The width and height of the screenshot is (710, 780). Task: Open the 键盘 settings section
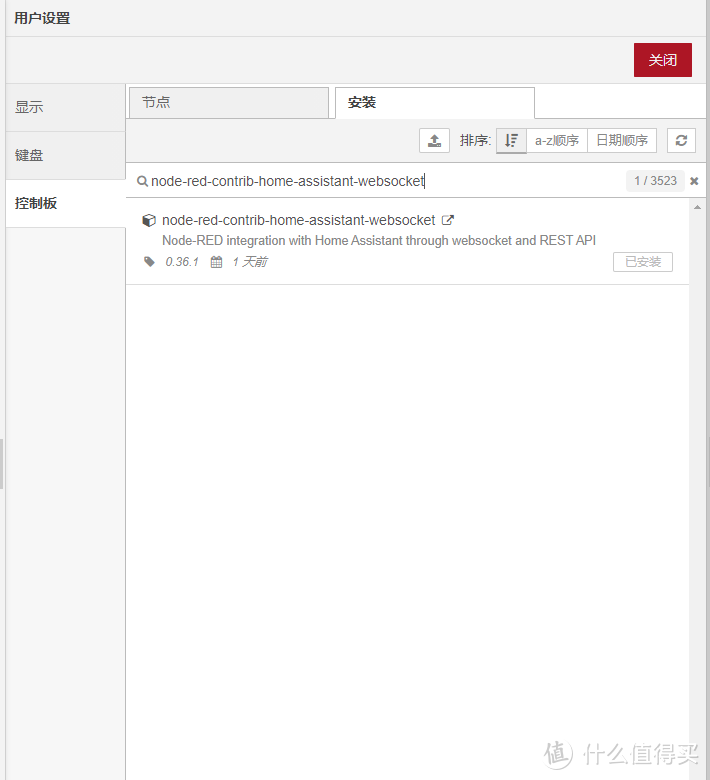point(65,156)
